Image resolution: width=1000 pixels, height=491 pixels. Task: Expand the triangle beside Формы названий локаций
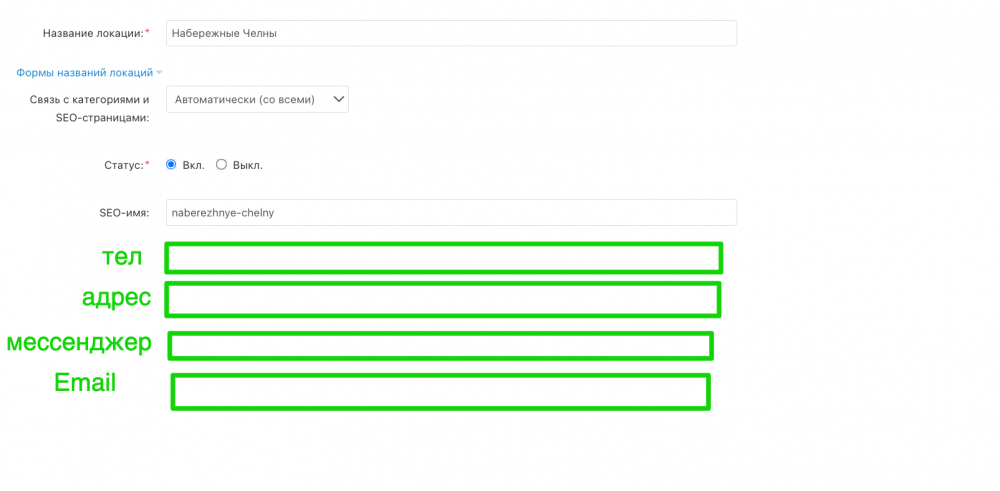(159, 73)
